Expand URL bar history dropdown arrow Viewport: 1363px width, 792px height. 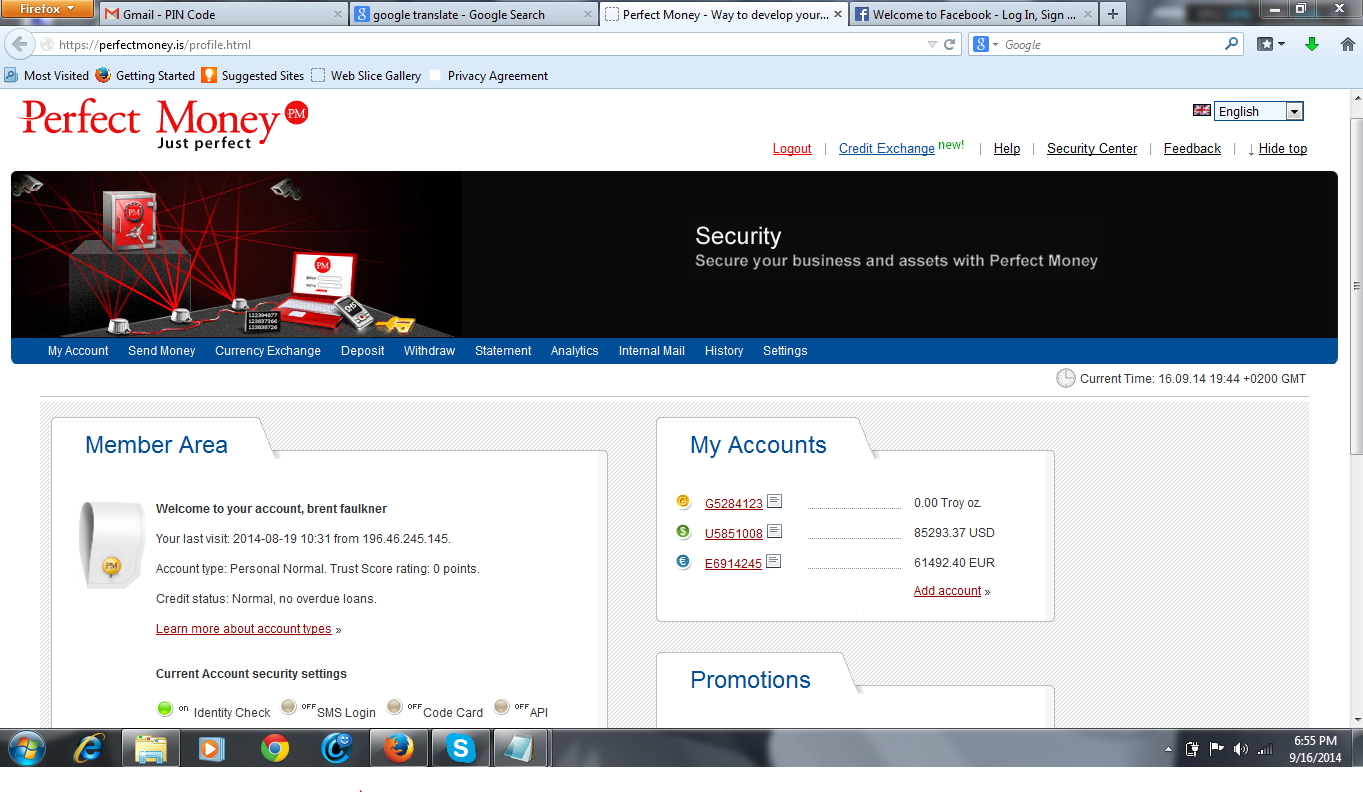click(x=931, y=45)
